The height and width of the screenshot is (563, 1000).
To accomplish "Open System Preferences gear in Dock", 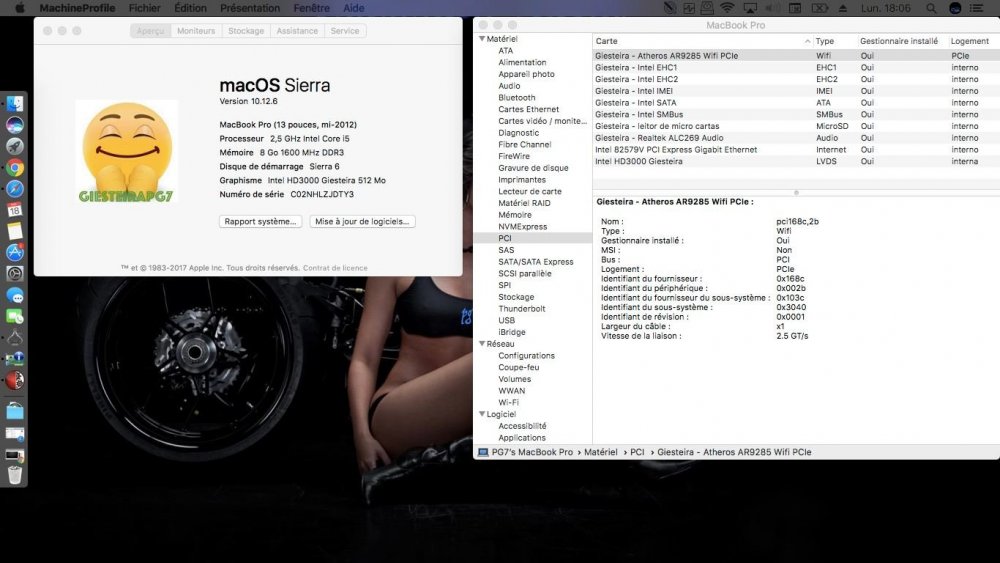I will (15, 274).
